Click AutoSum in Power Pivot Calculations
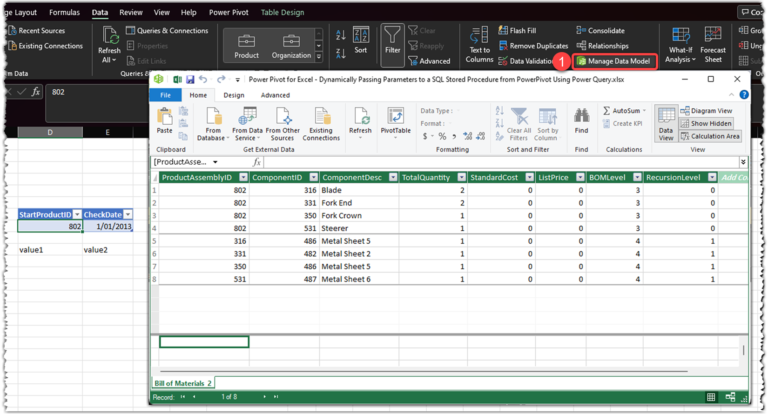 tap(624, 111)
